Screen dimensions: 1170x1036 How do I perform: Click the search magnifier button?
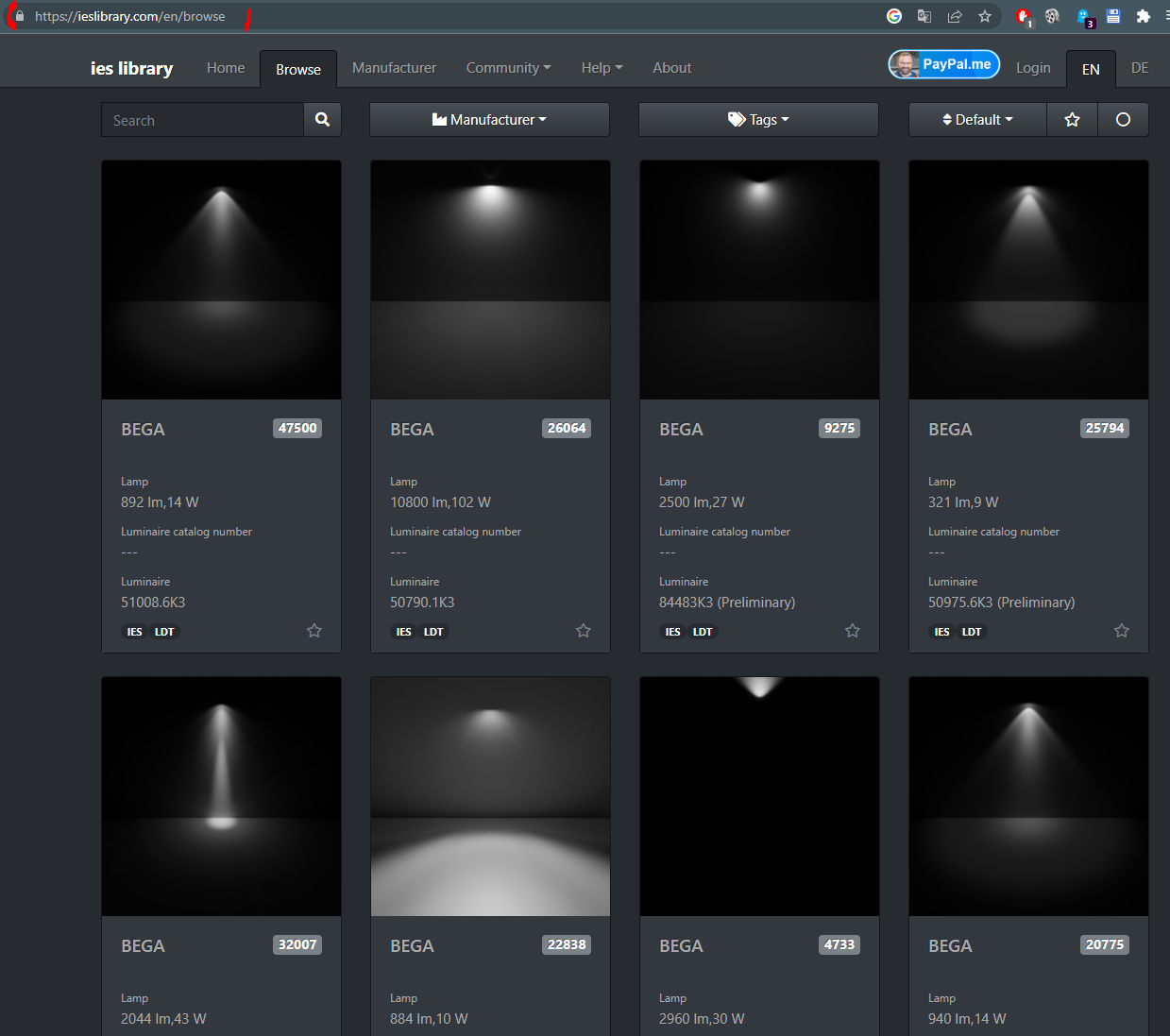tap(322, 120)
